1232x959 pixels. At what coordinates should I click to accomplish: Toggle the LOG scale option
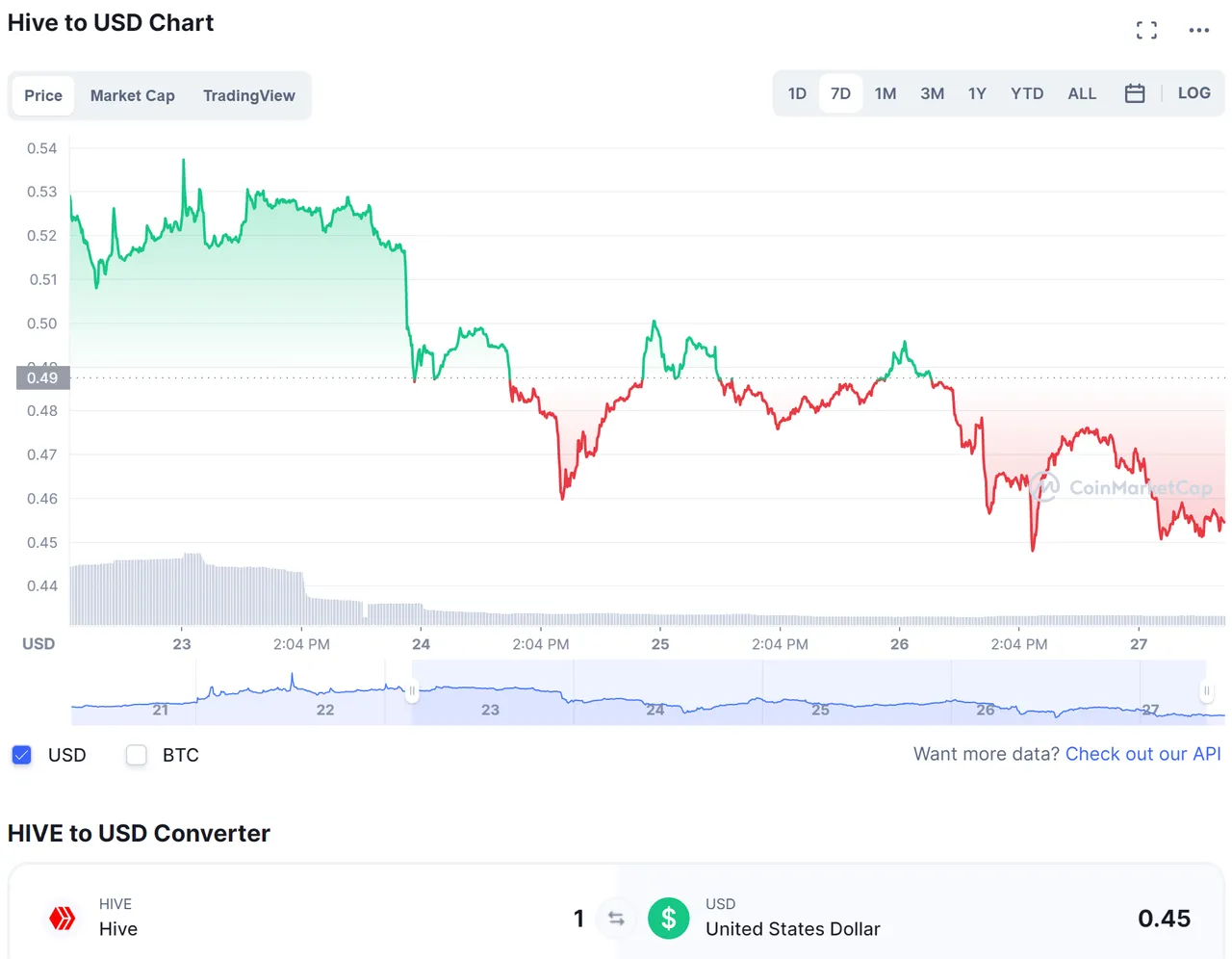tap(1194, 93)
